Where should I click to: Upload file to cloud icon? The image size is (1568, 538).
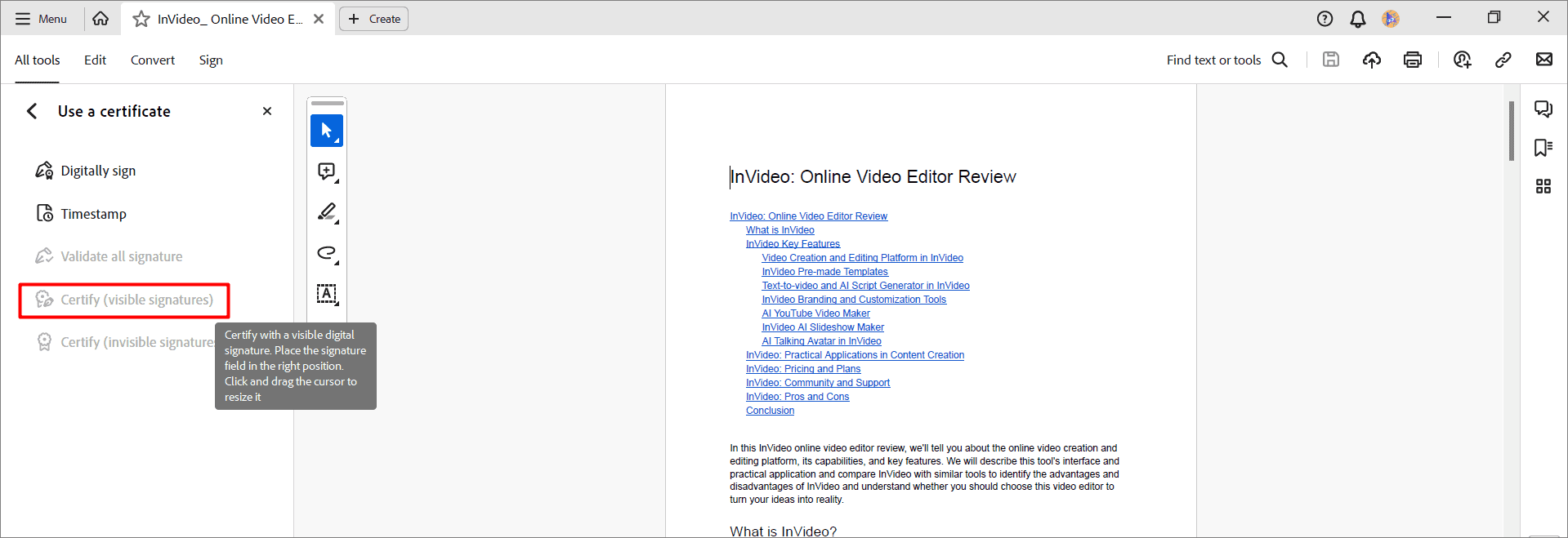(1372, 60)
